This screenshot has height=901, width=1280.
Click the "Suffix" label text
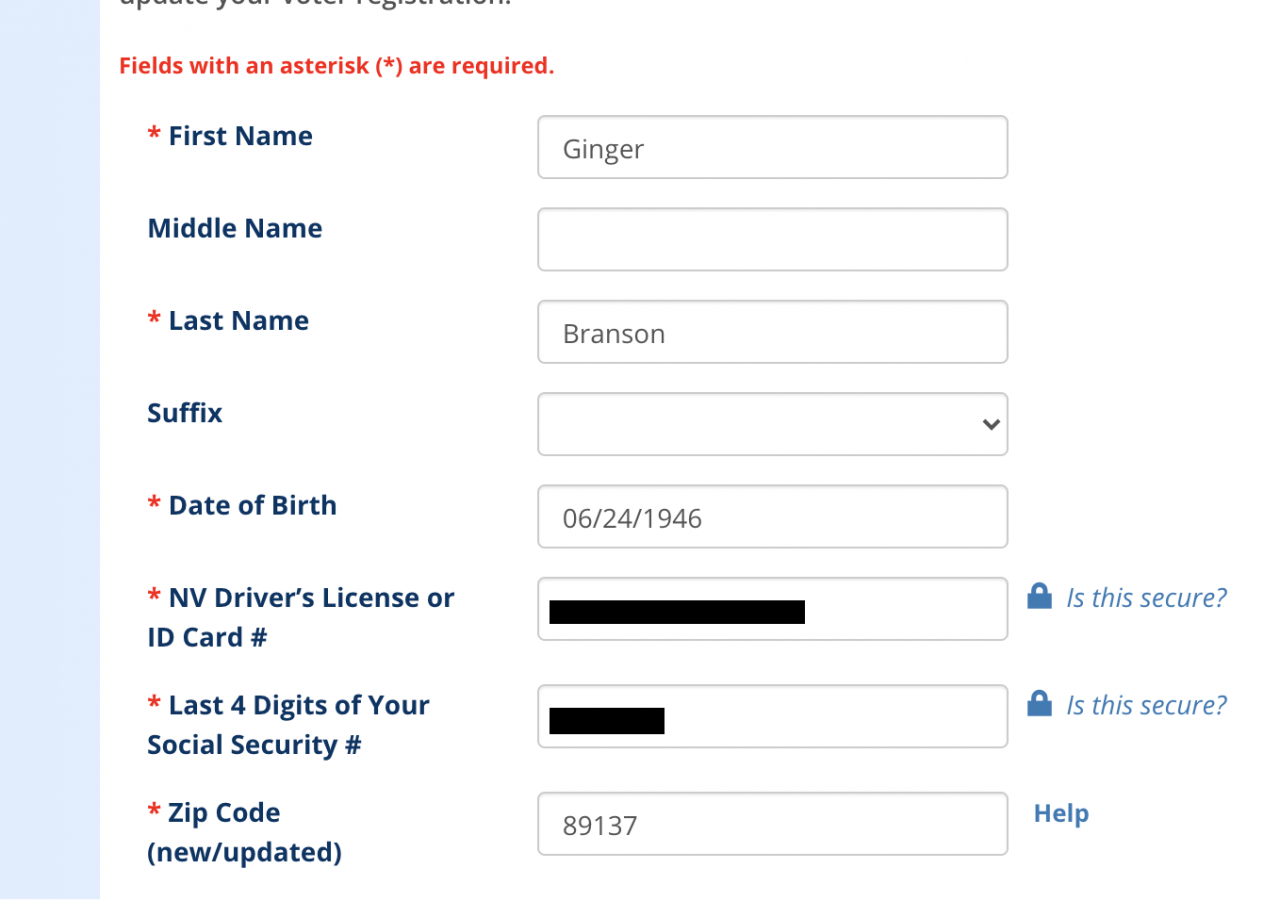[x=185, y=413]
